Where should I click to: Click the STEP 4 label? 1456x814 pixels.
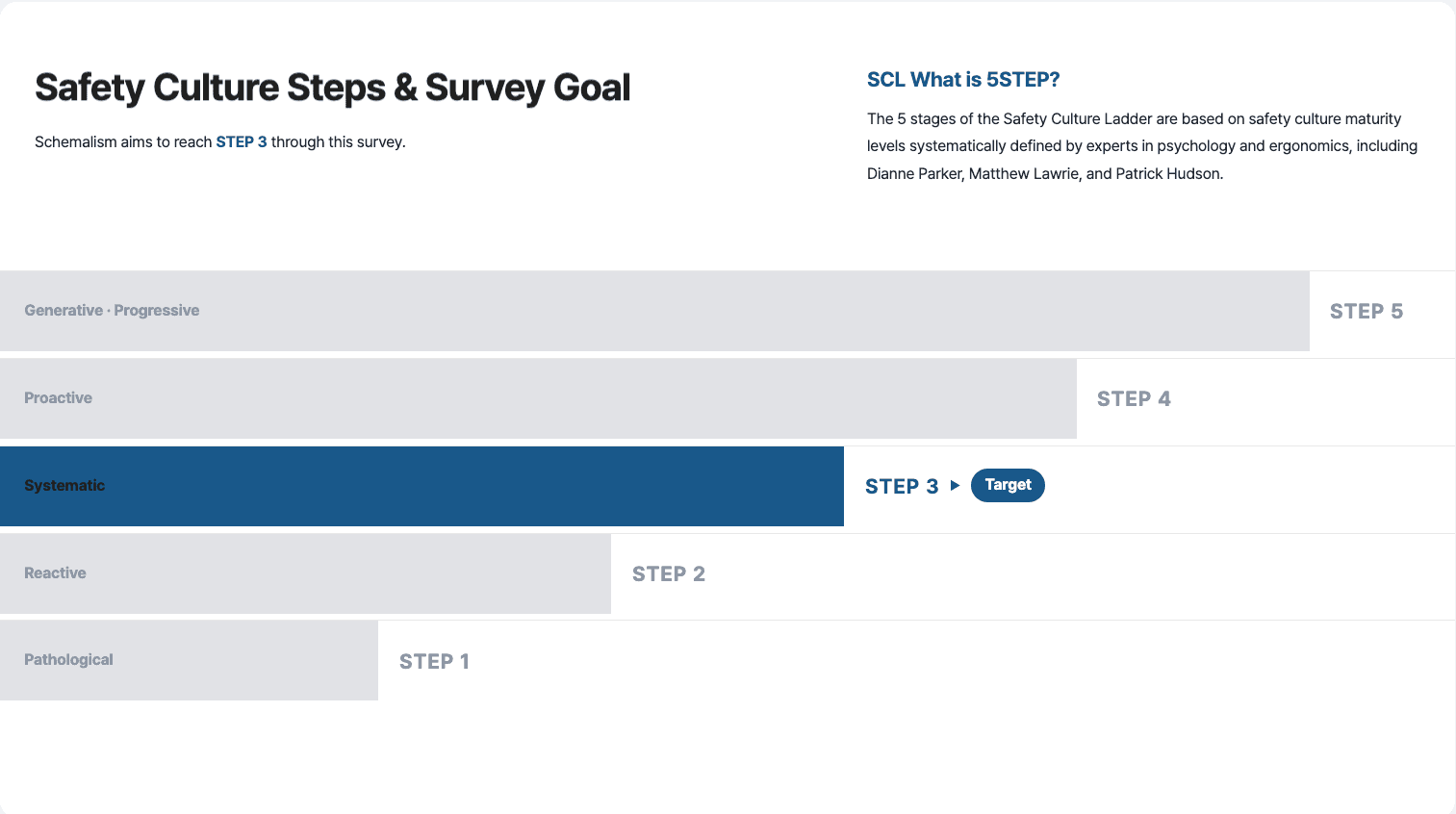[1134, 398]
